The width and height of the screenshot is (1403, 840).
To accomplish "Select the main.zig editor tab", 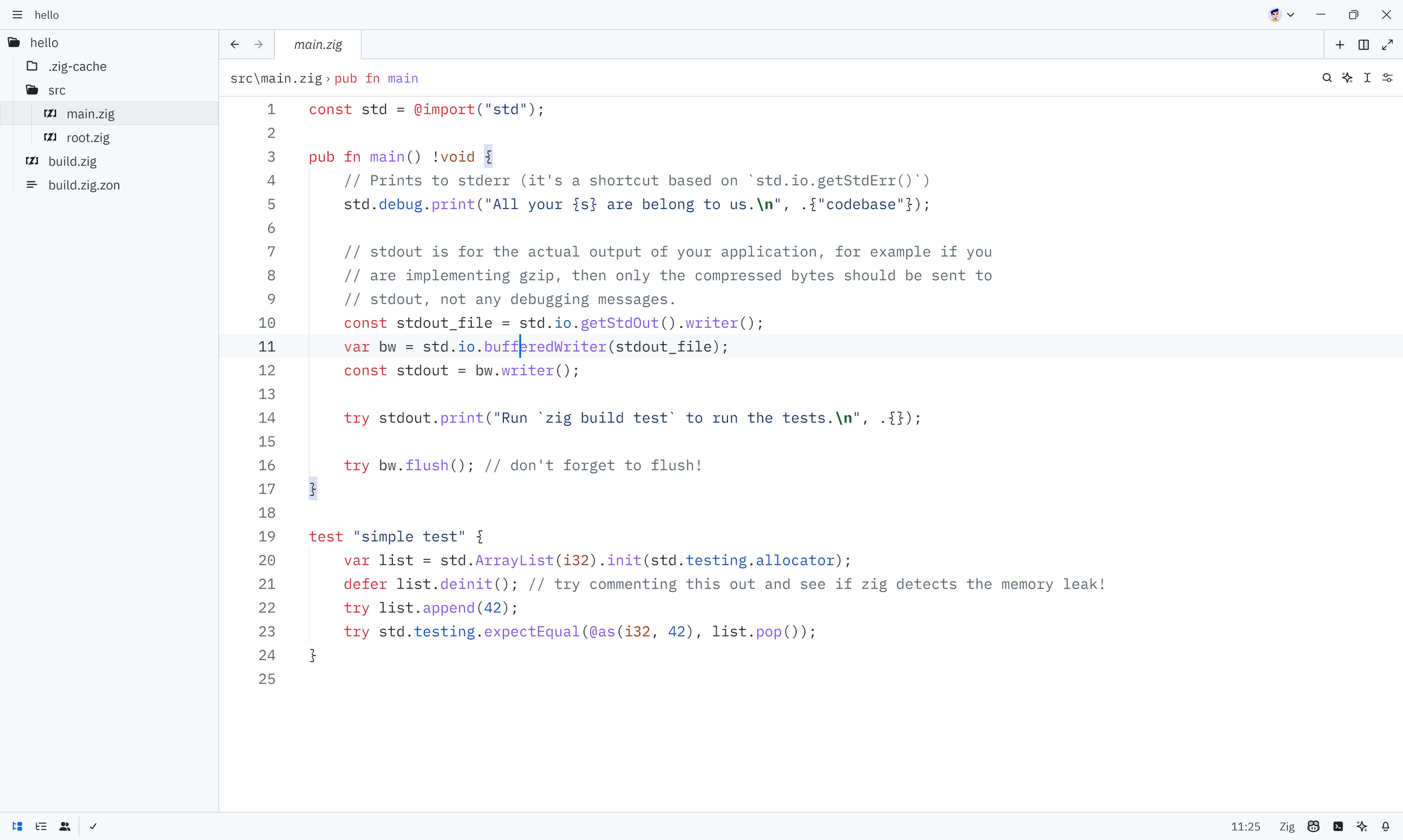I will [317, 45].
